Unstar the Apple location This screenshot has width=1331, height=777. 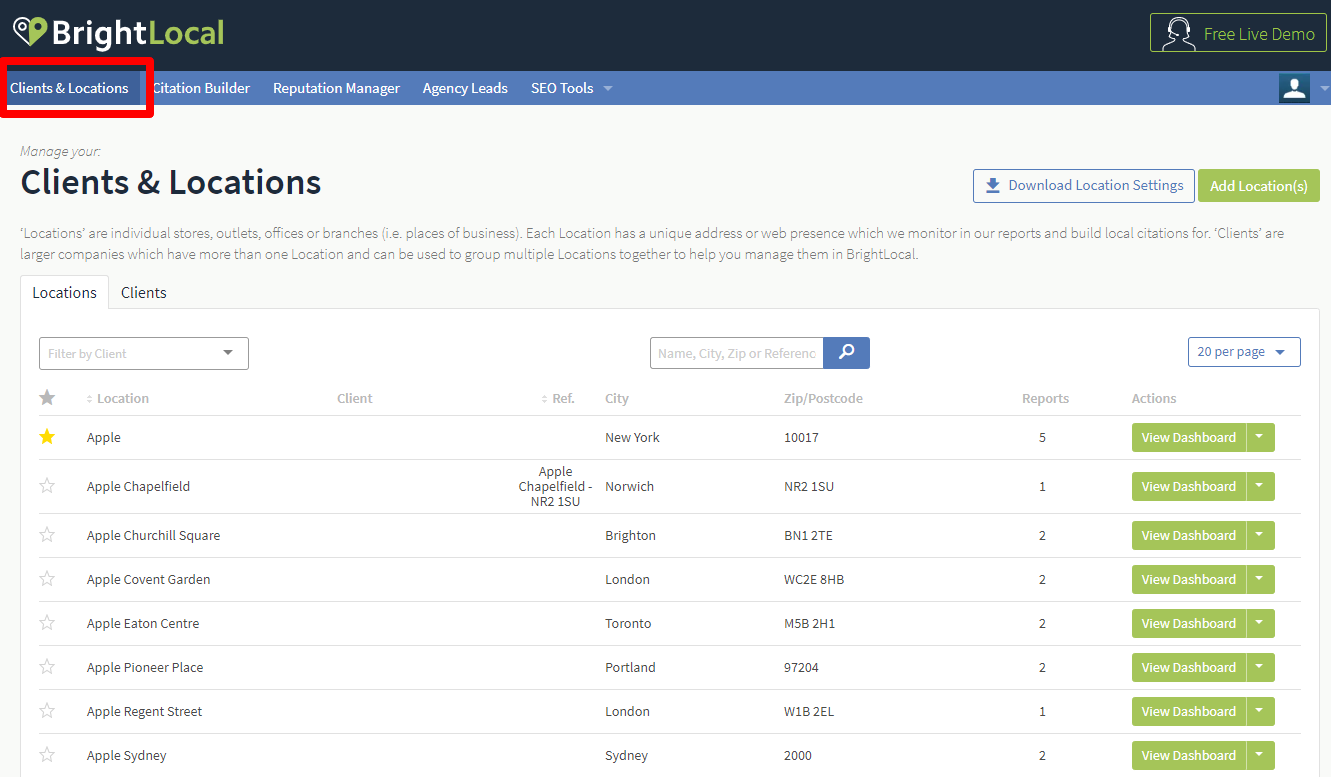pyautogui.click(x=47, y=437)
